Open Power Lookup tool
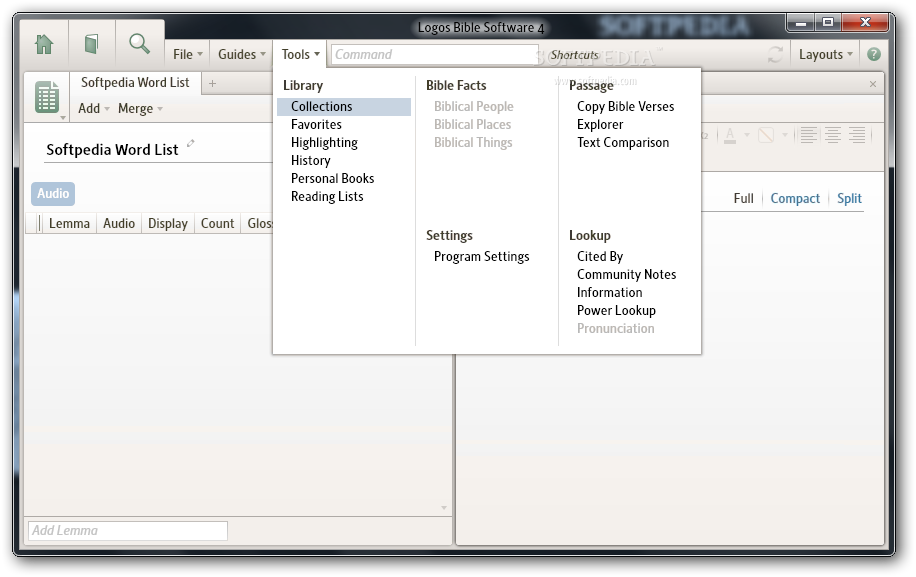Viewport: 916px width, 577px height. click(616, 311)
